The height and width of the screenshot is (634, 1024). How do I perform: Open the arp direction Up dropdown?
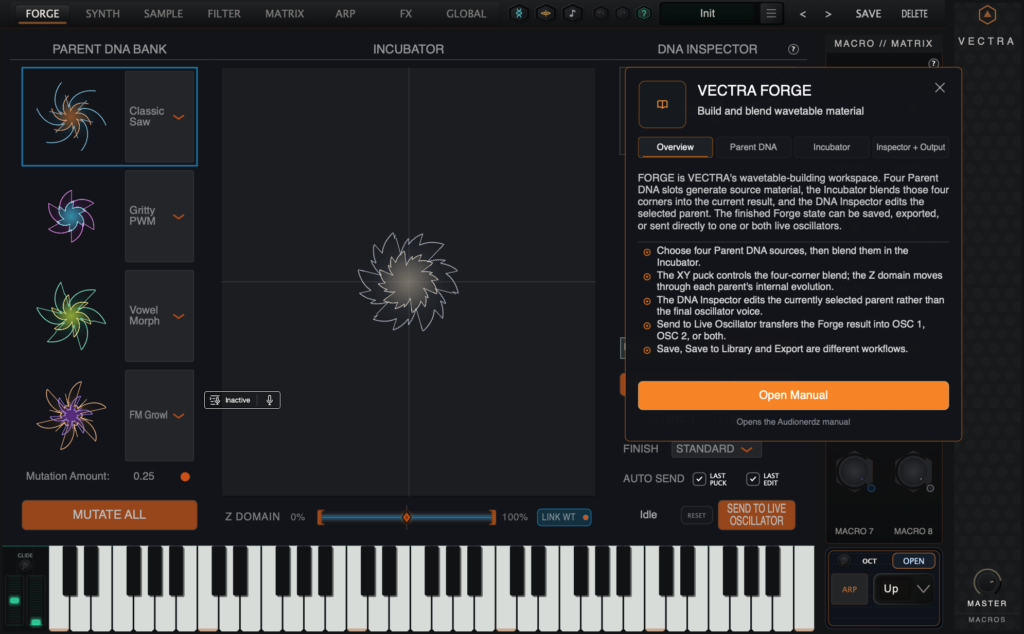tap(904, 589)
